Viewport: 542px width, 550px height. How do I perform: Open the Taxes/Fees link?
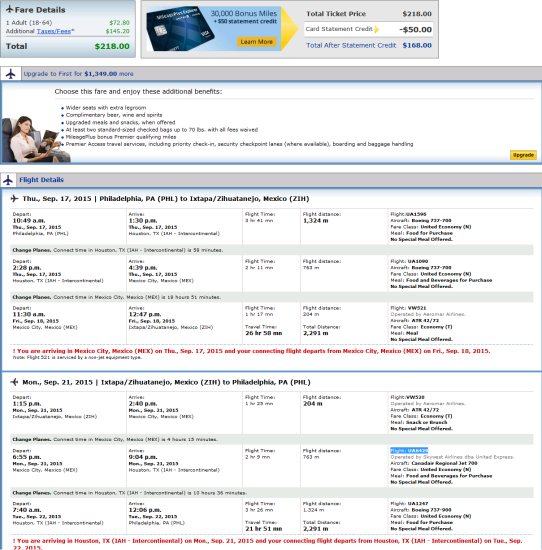point(54,31)
